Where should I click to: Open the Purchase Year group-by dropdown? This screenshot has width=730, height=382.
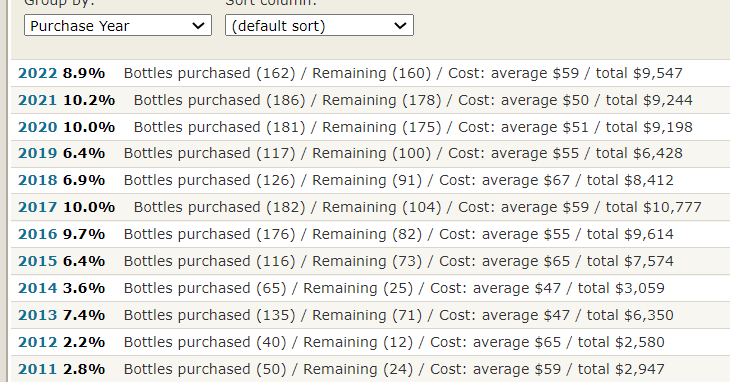pyautogui.click(x=118, y=26)
